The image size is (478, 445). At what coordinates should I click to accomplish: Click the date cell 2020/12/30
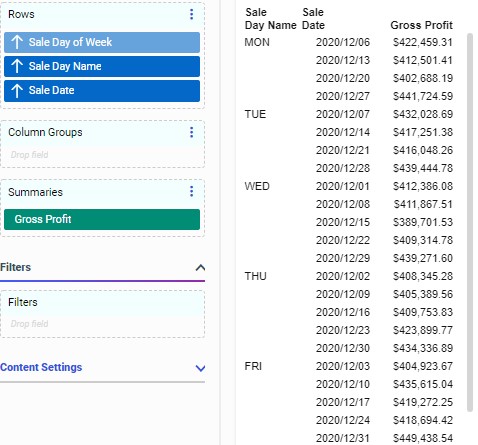[x=343, y=348]
